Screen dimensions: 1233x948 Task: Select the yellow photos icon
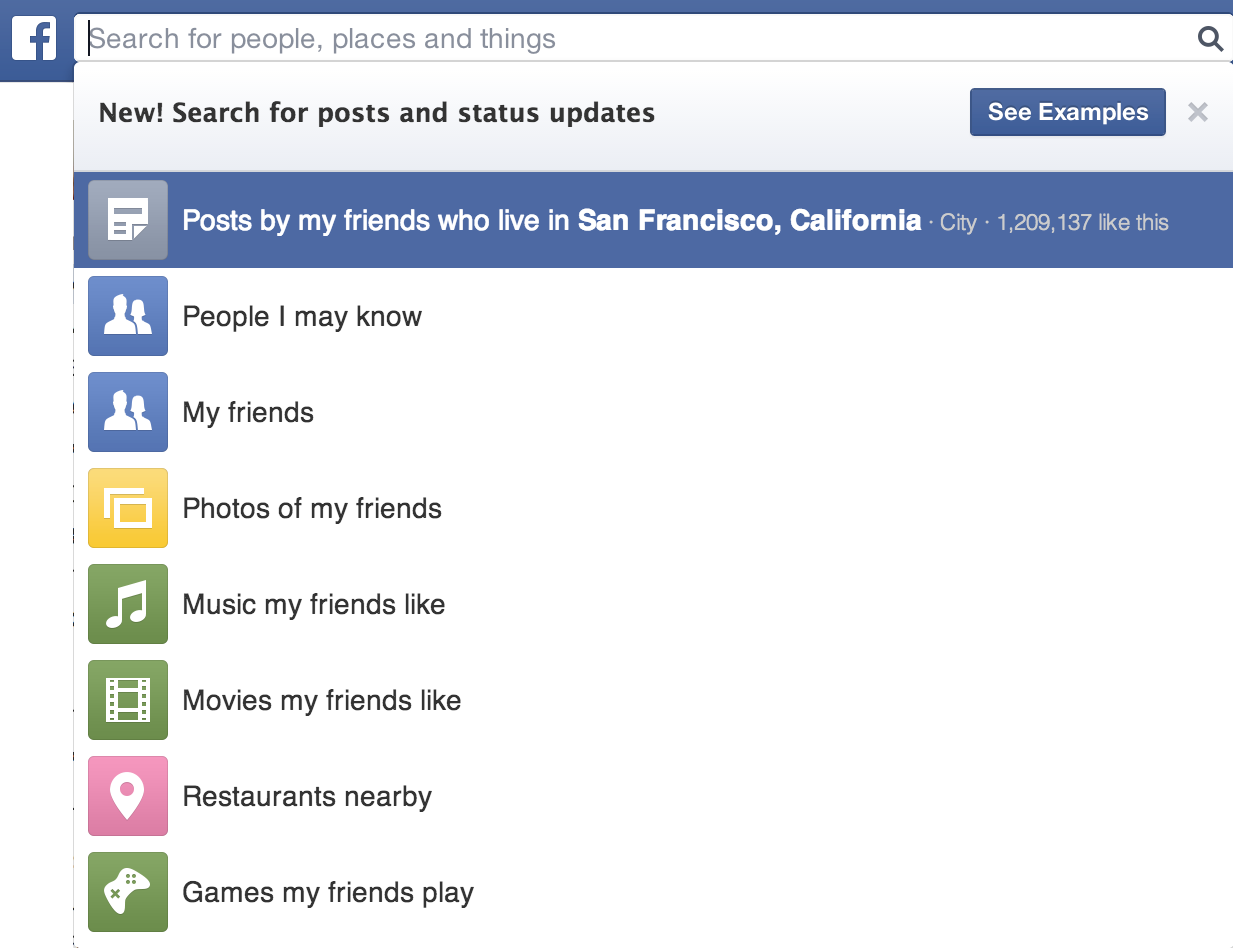coord(128,508)
